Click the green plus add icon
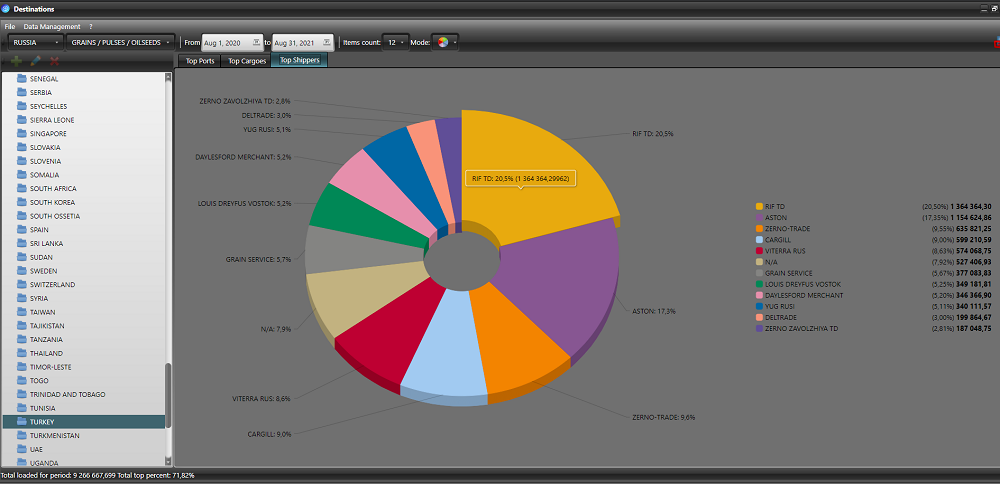Viewport: 1000px width, 484px height. tap(17, 61)
